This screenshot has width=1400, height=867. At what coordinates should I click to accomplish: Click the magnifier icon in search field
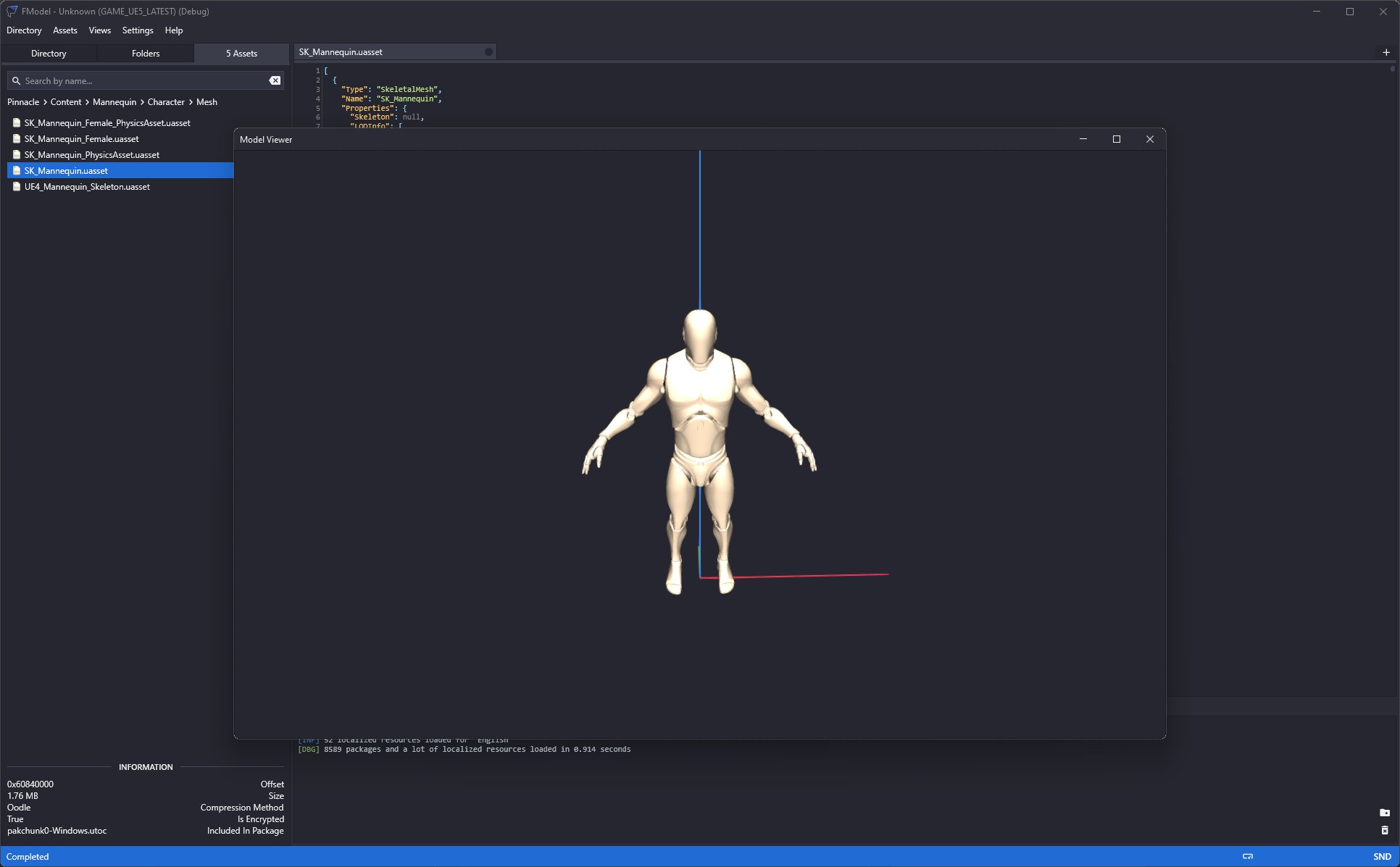click(x=16, y=81)
